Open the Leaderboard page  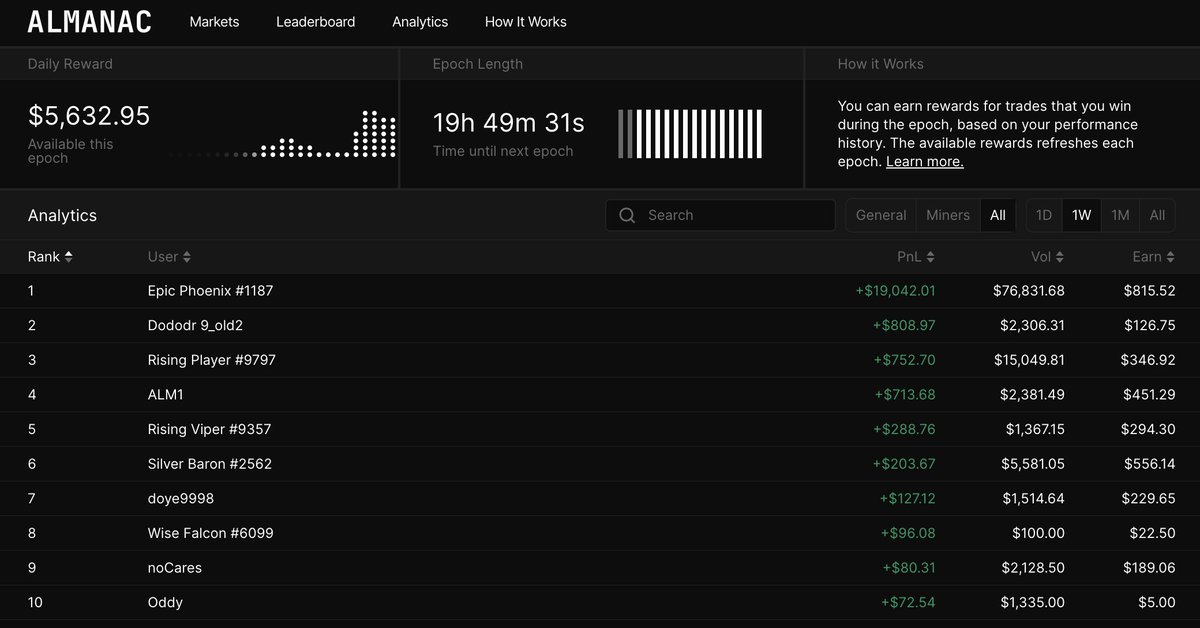315,21
